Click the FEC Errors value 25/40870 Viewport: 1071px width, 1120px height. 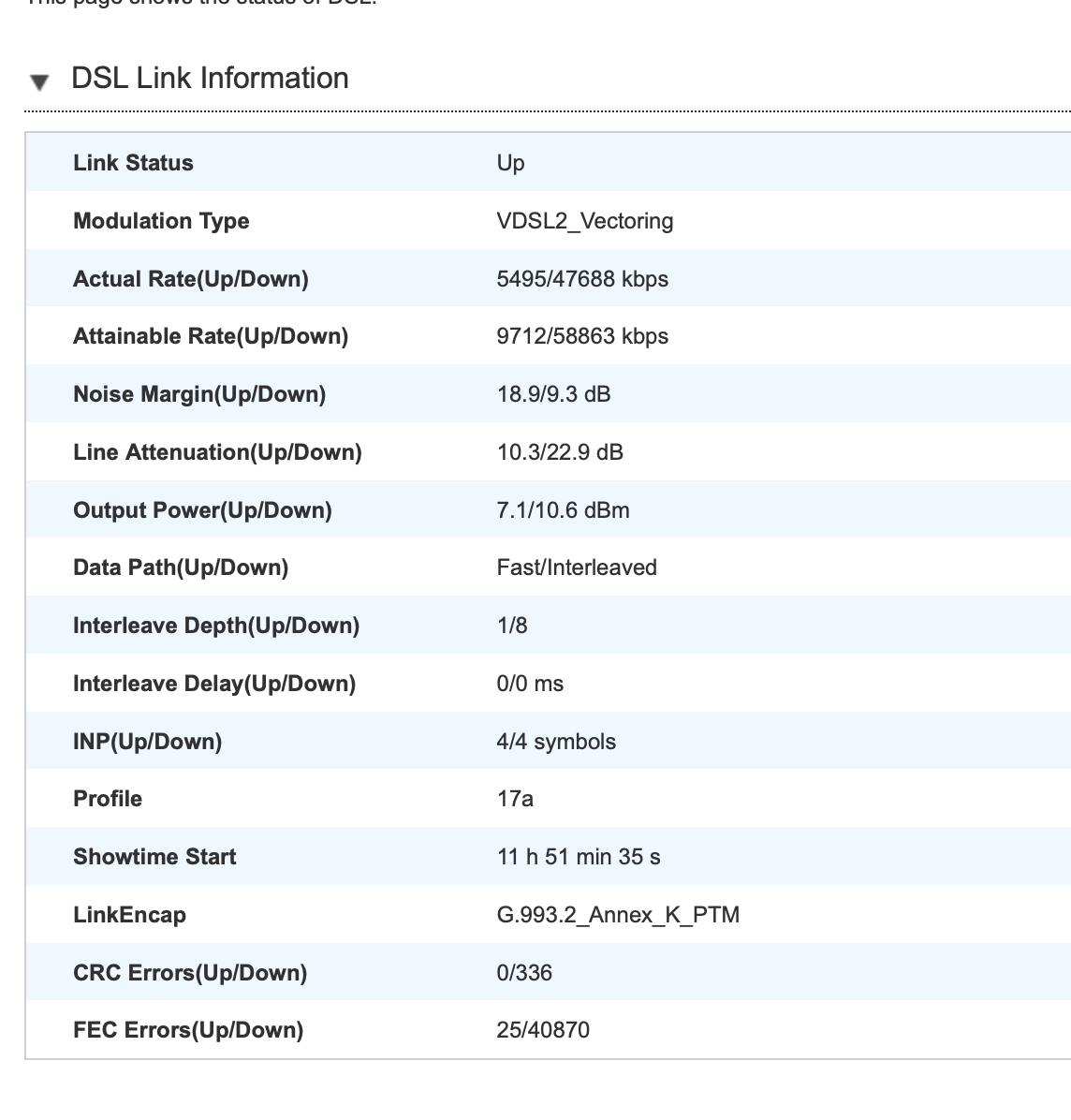(542, 1030)
